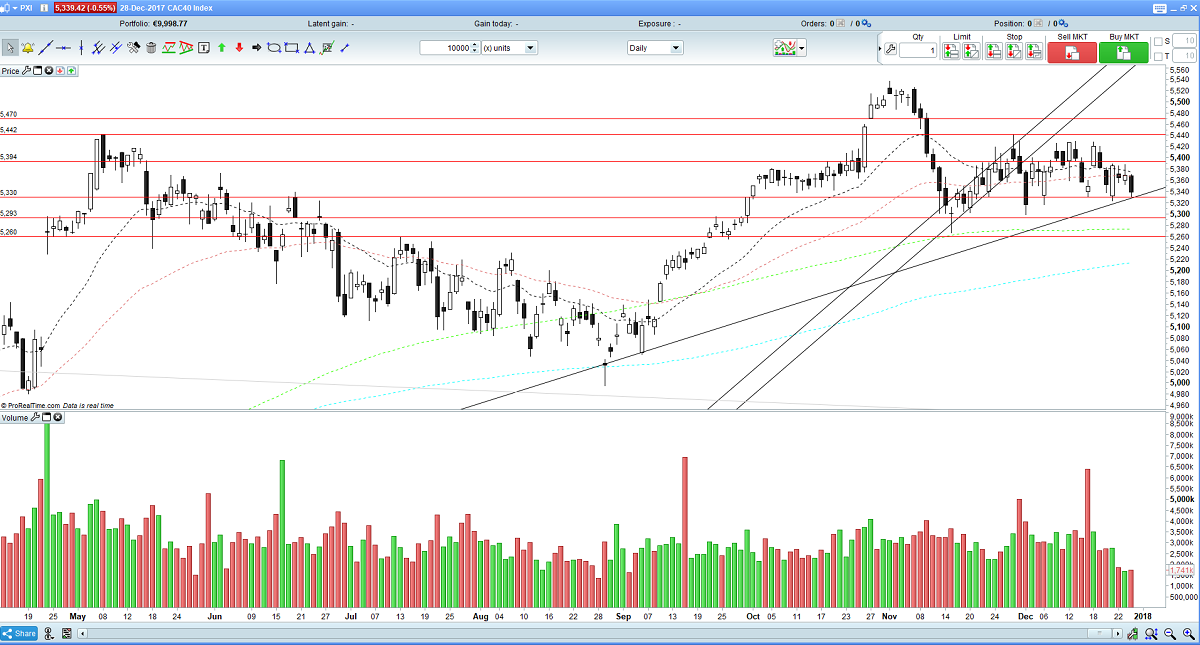The image size is (1200, 645).
Task: Click the second Limit order icon
Action: pyautogui.click(x=972, y=51)
